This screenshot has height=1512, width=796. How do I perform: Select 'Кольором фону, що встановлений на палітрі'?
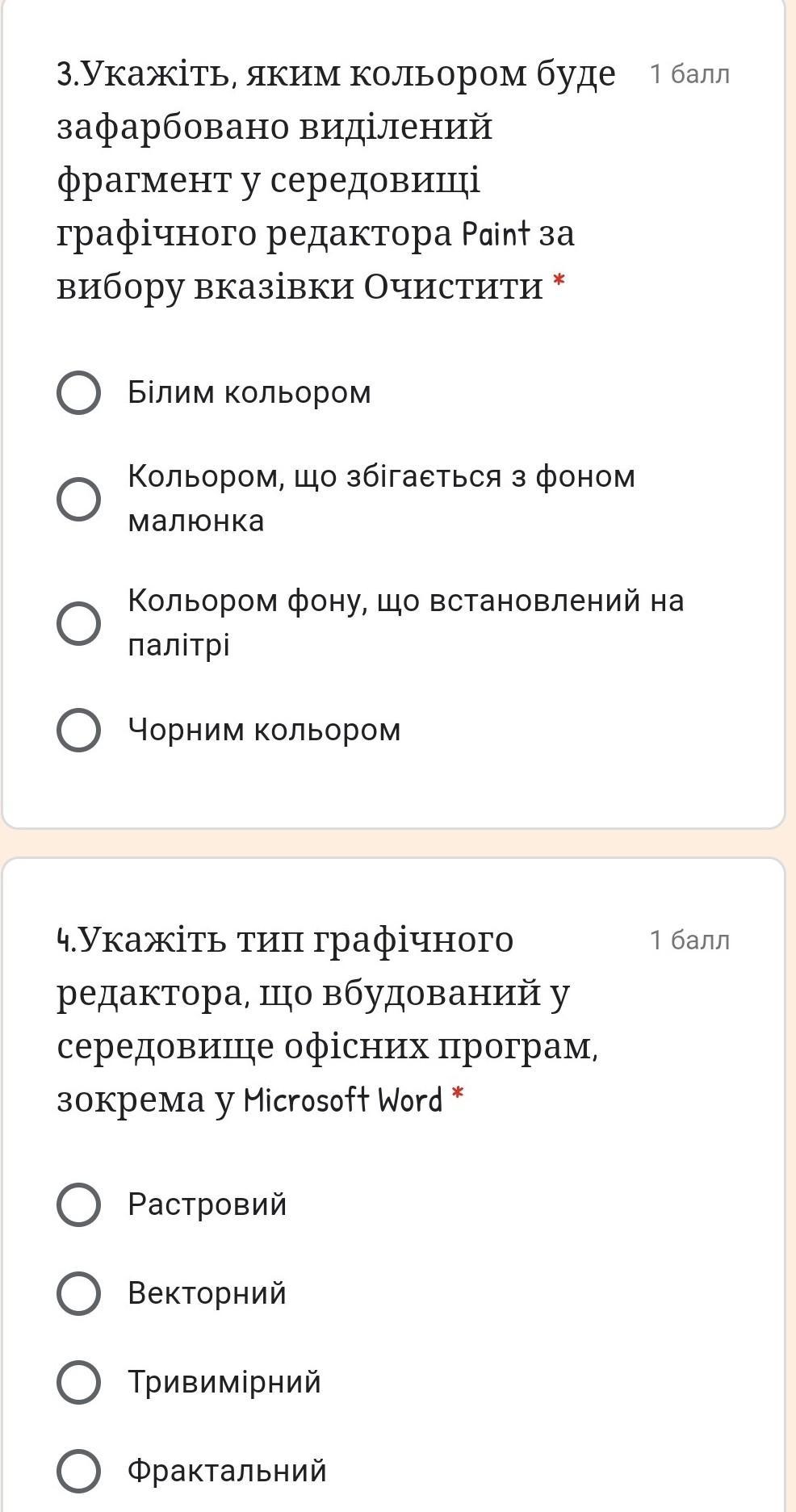(x=79, y=623)
